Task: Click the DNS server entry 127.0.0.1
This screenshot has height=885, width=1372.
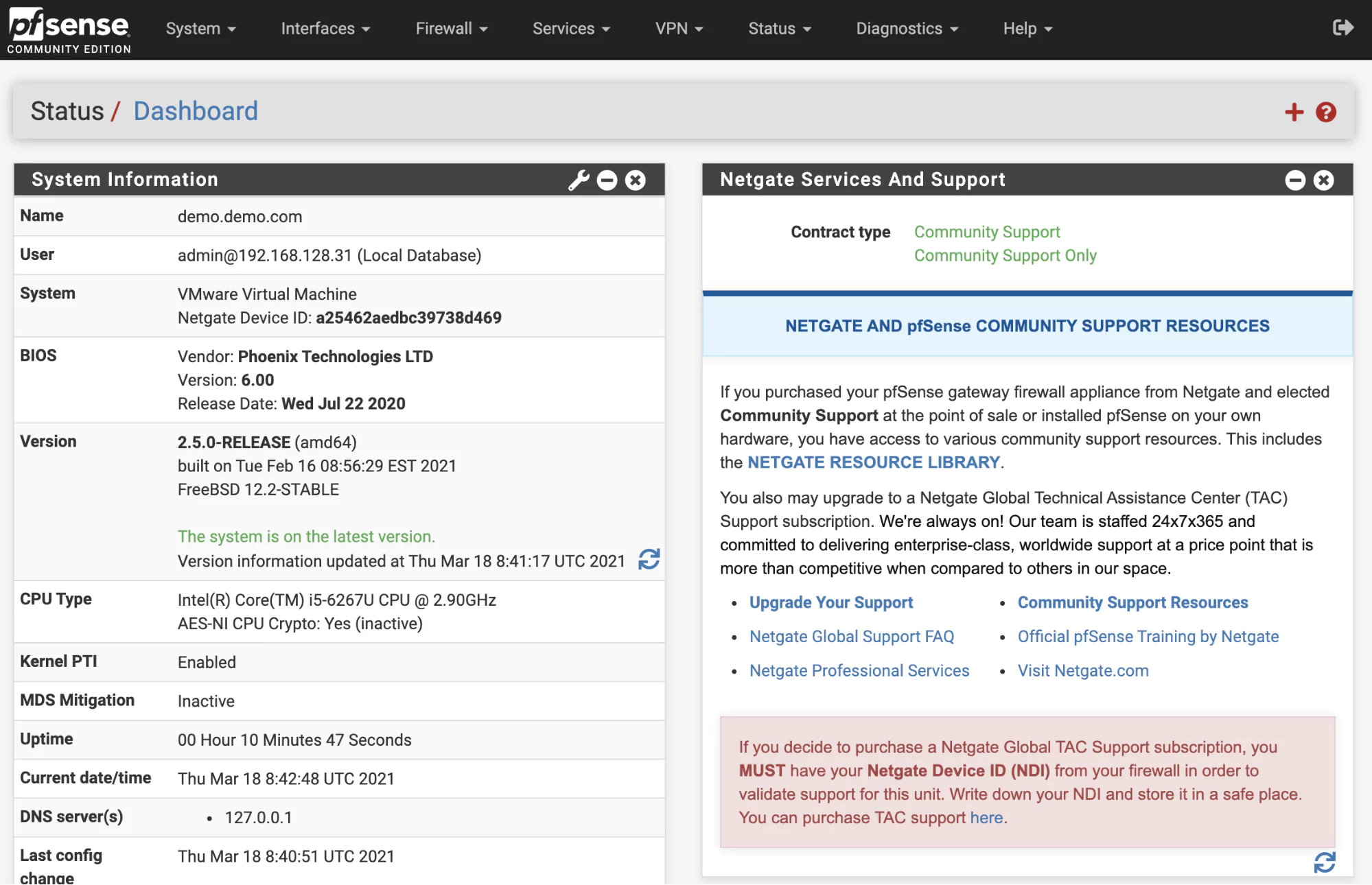Action: tap(259, 818)
